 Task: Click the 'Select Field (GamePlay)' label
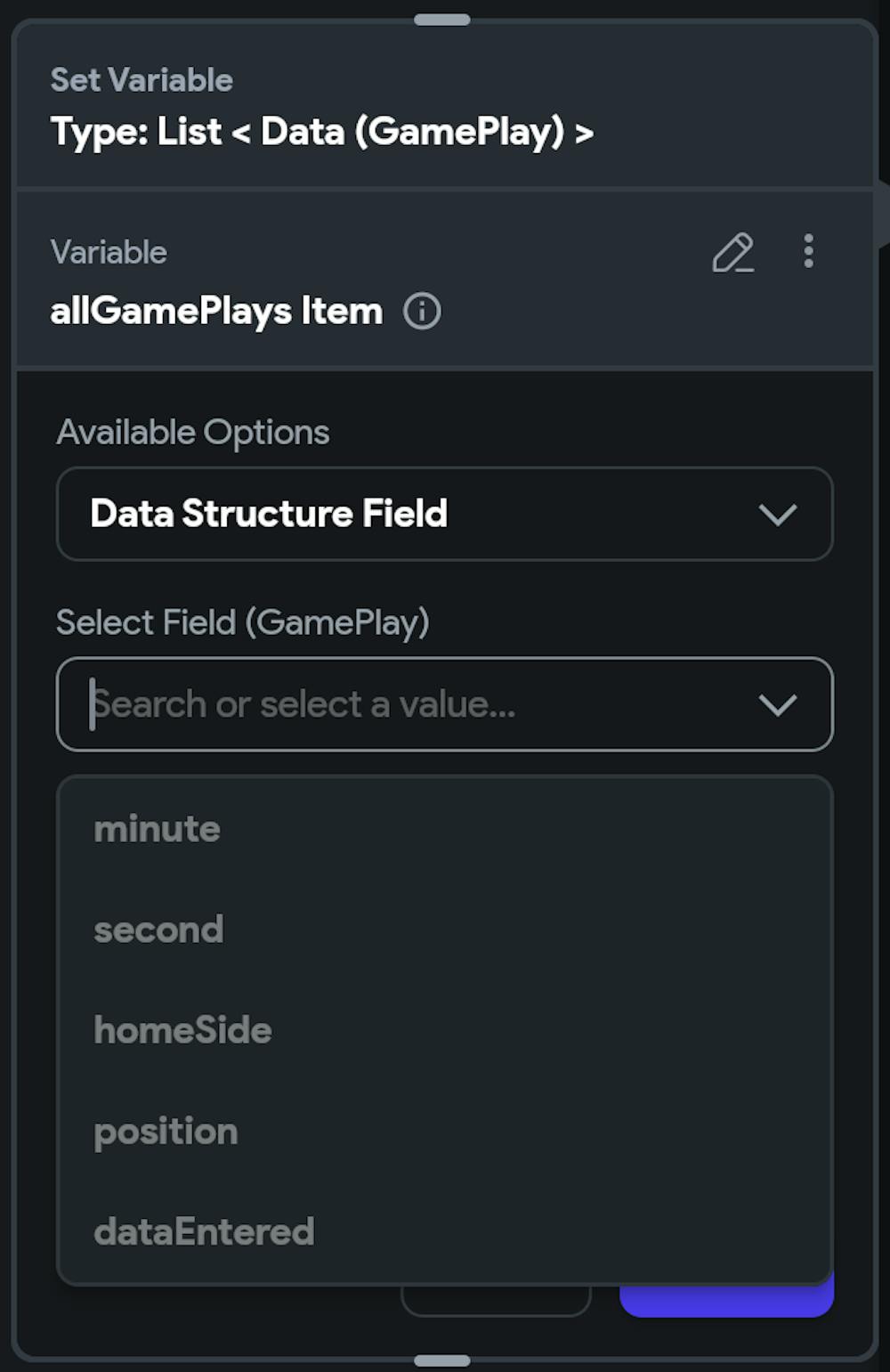[x=243, y=622]
